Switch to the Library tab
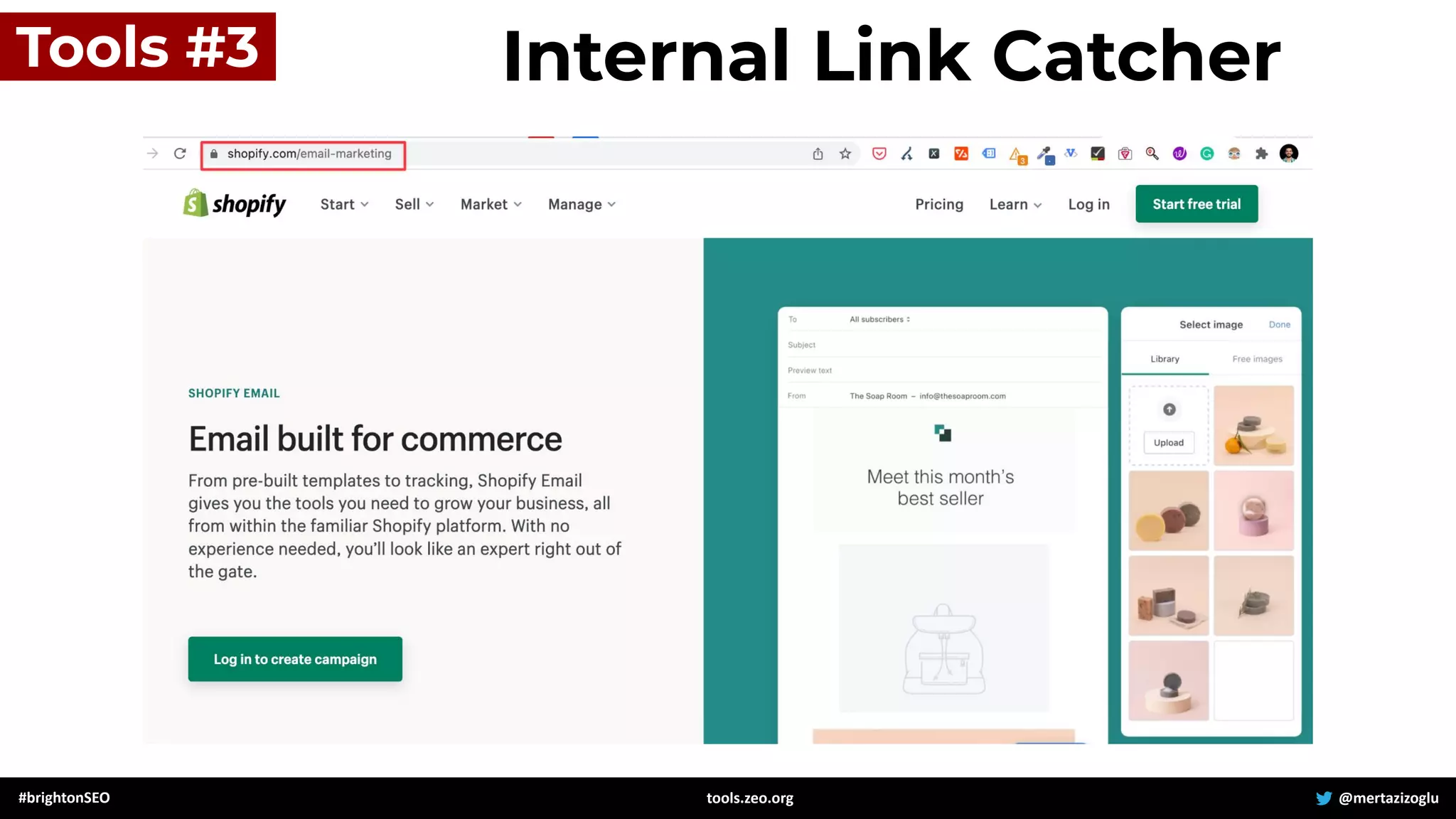 point(1165,359)
